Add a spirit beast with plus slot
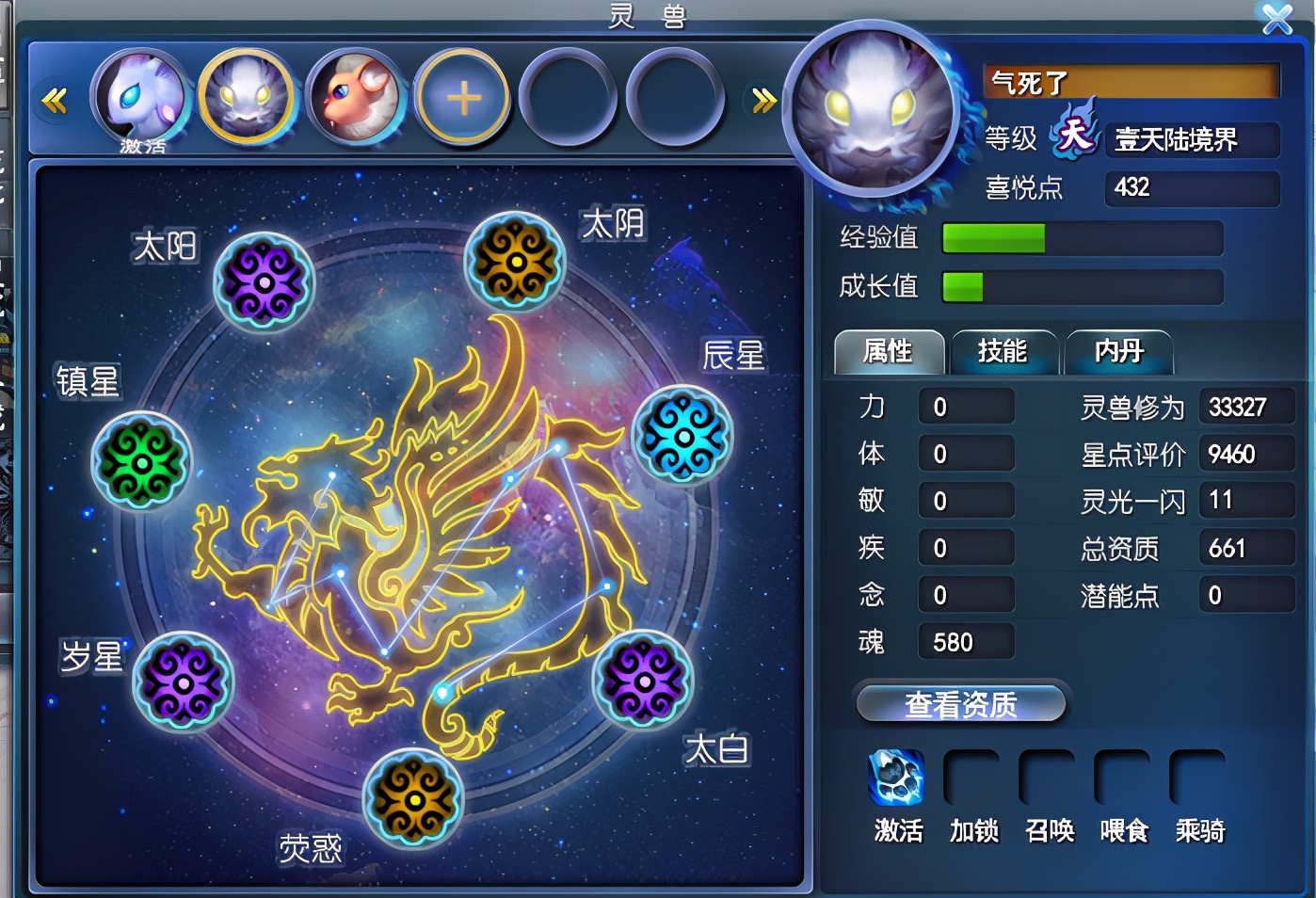The height and width of the screenshot is (898, 1316). pos(462,98)
